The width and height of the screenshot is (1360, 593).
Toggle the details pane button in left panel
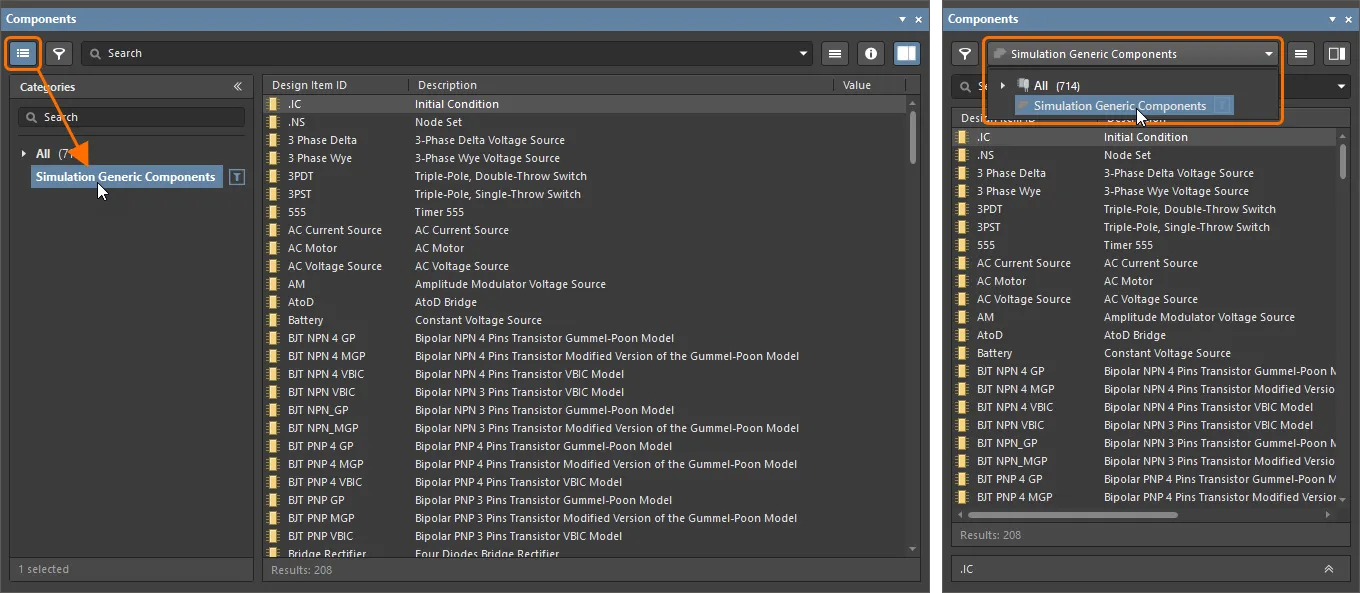click(906, 53)
